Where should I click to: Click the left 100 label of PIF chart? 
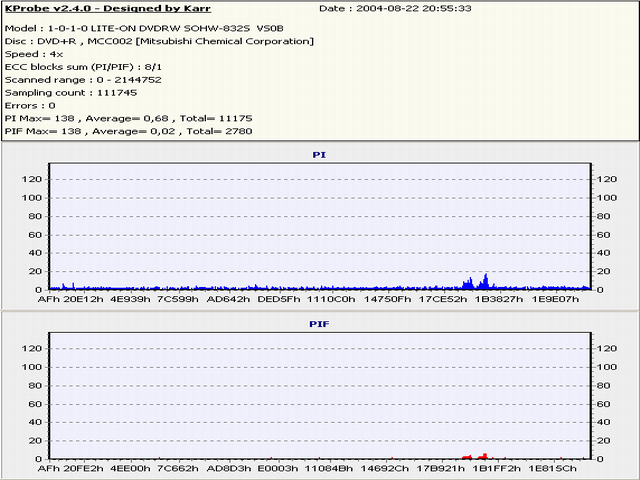pos(32,367)
